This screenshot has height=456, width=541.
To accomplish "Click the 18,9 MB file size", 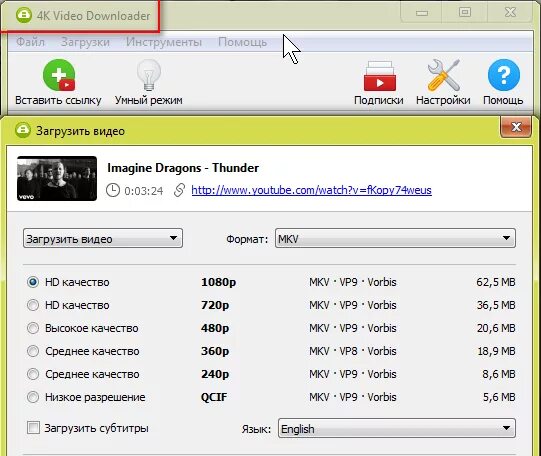I will coord(496,351).
